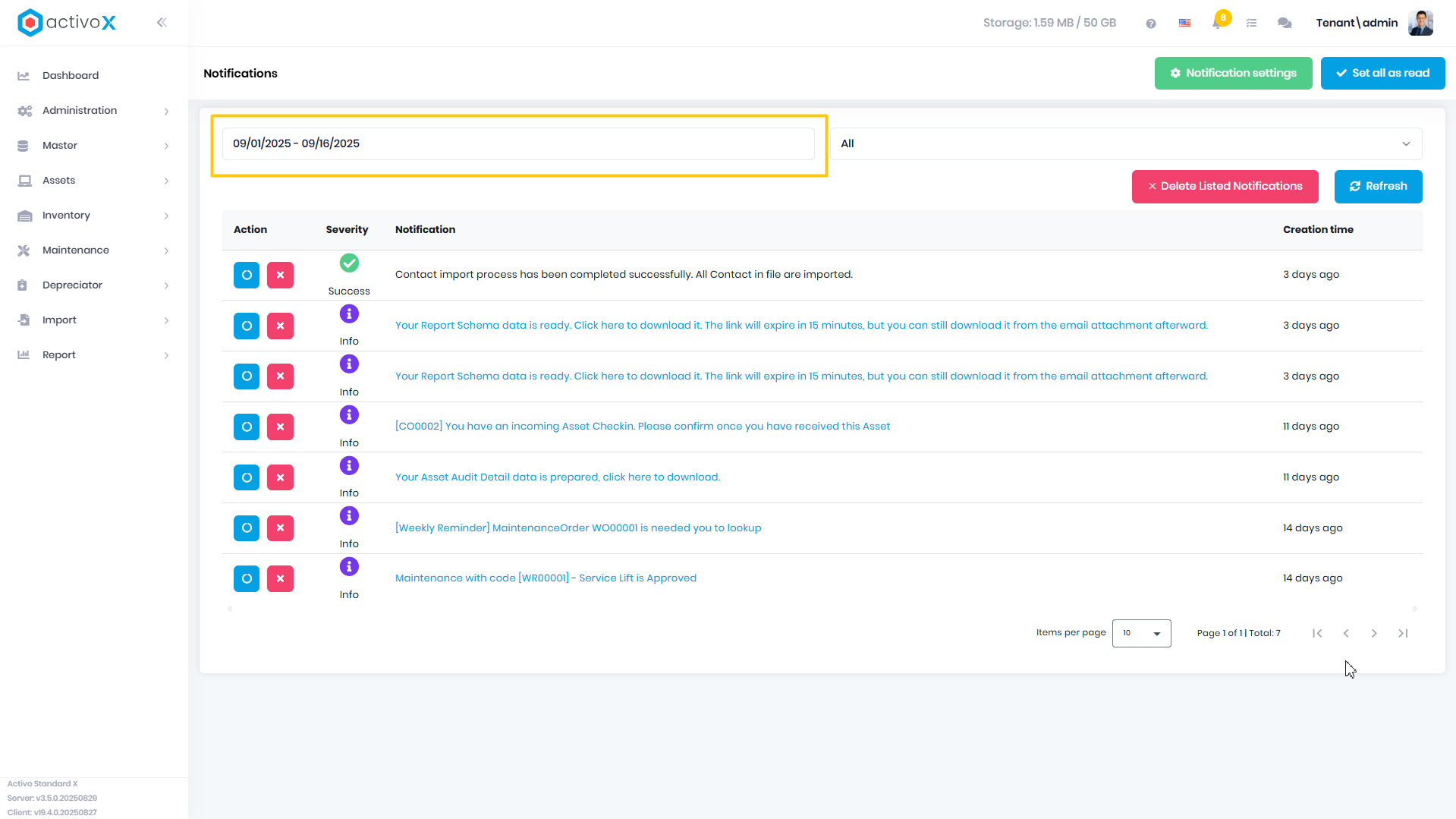Viewport: 1456px width, 819px height.
Task: Open Notification settings
Action: tap(1233, 73)
